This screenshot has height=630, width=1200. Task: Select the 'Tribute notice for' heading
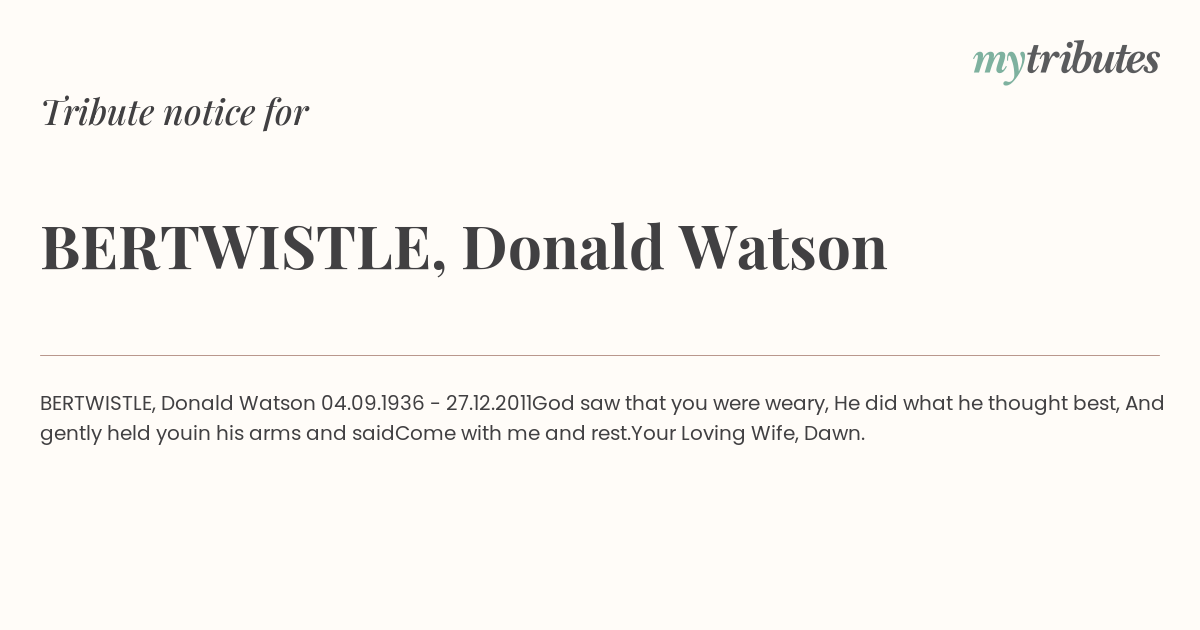[x=174, y=112]
